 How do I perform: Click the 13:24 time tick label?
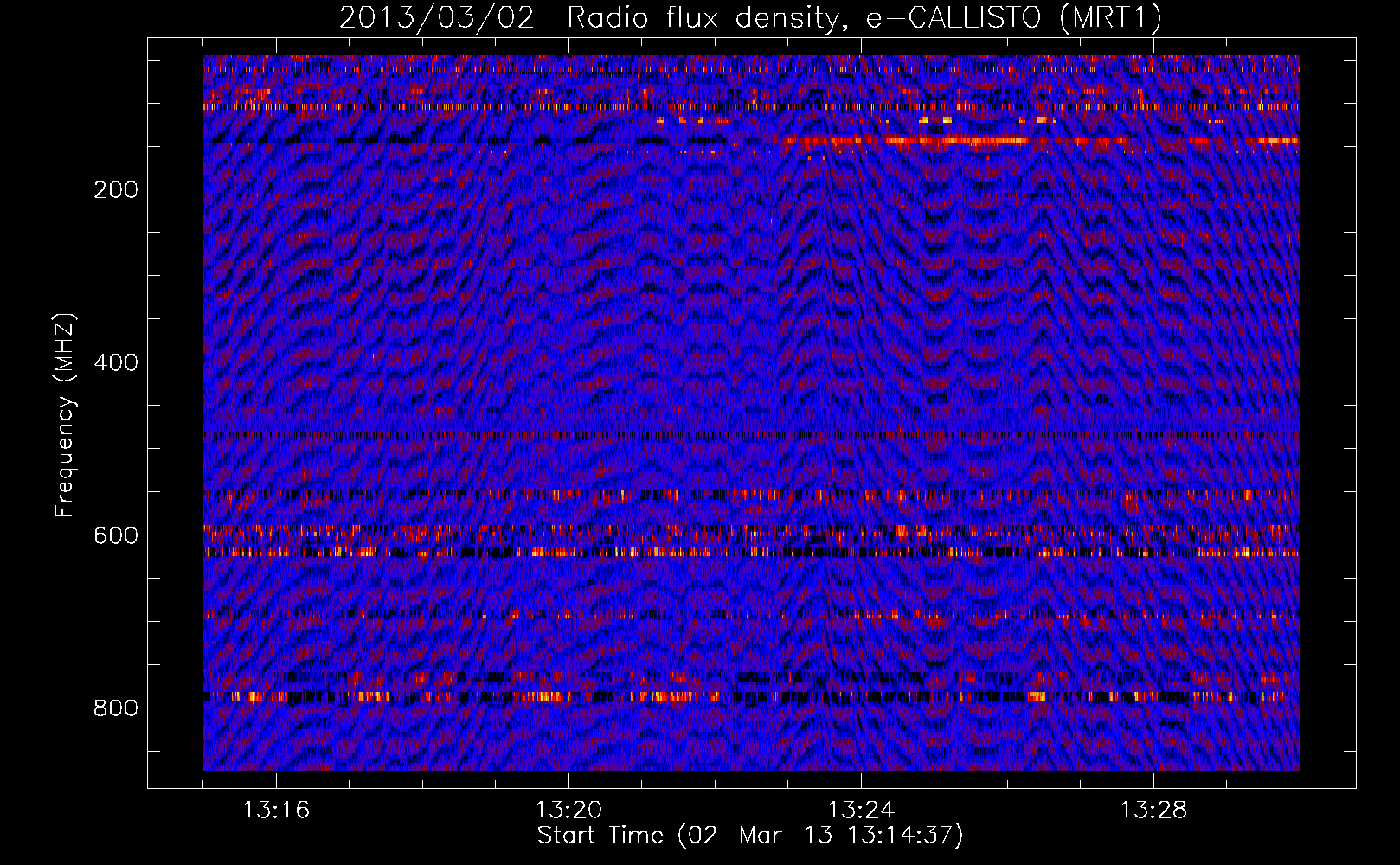click(x=861, y=811)
